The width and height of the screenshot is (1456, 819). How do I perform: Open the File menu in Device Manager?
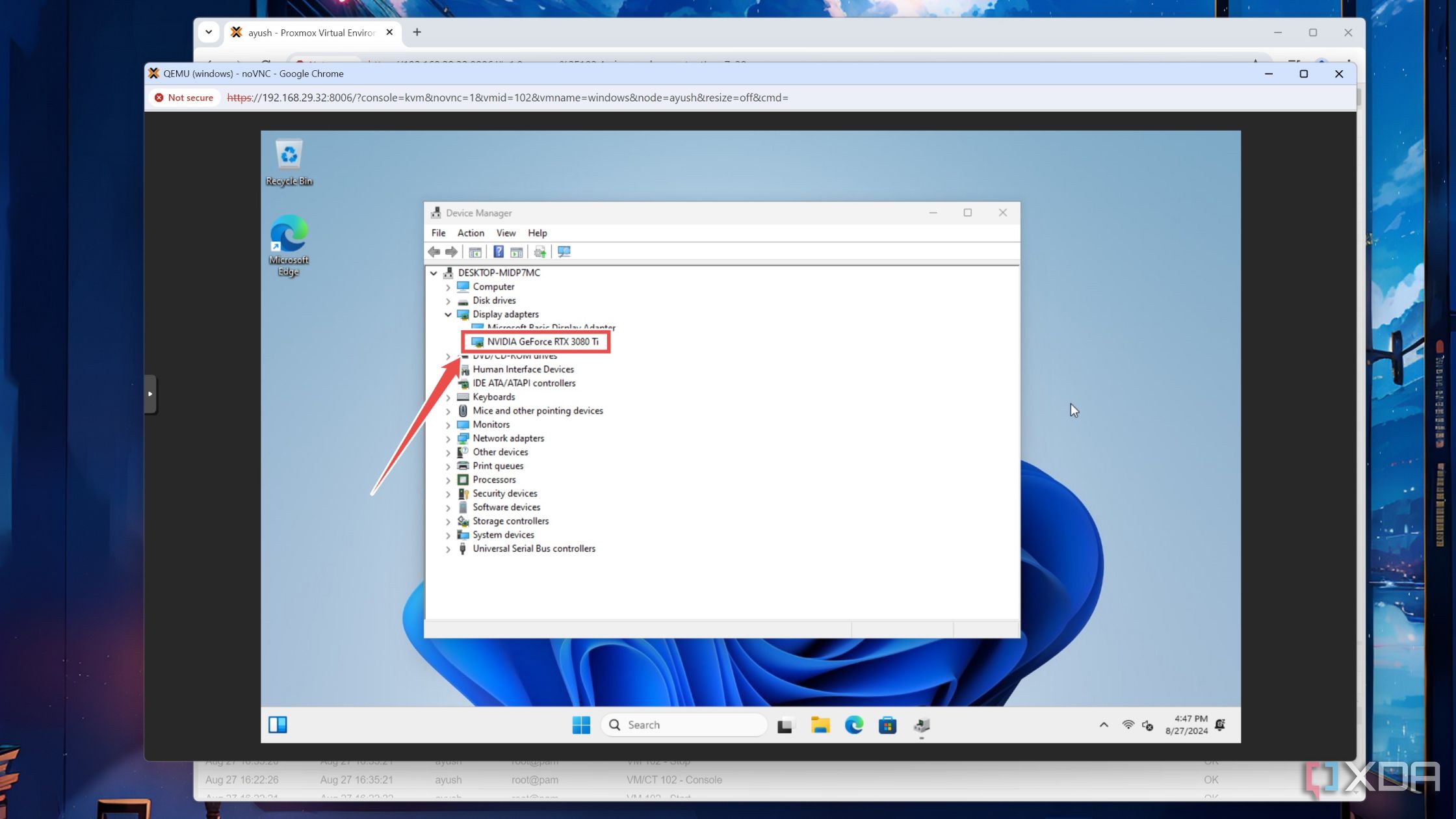[x=439, y=233]
